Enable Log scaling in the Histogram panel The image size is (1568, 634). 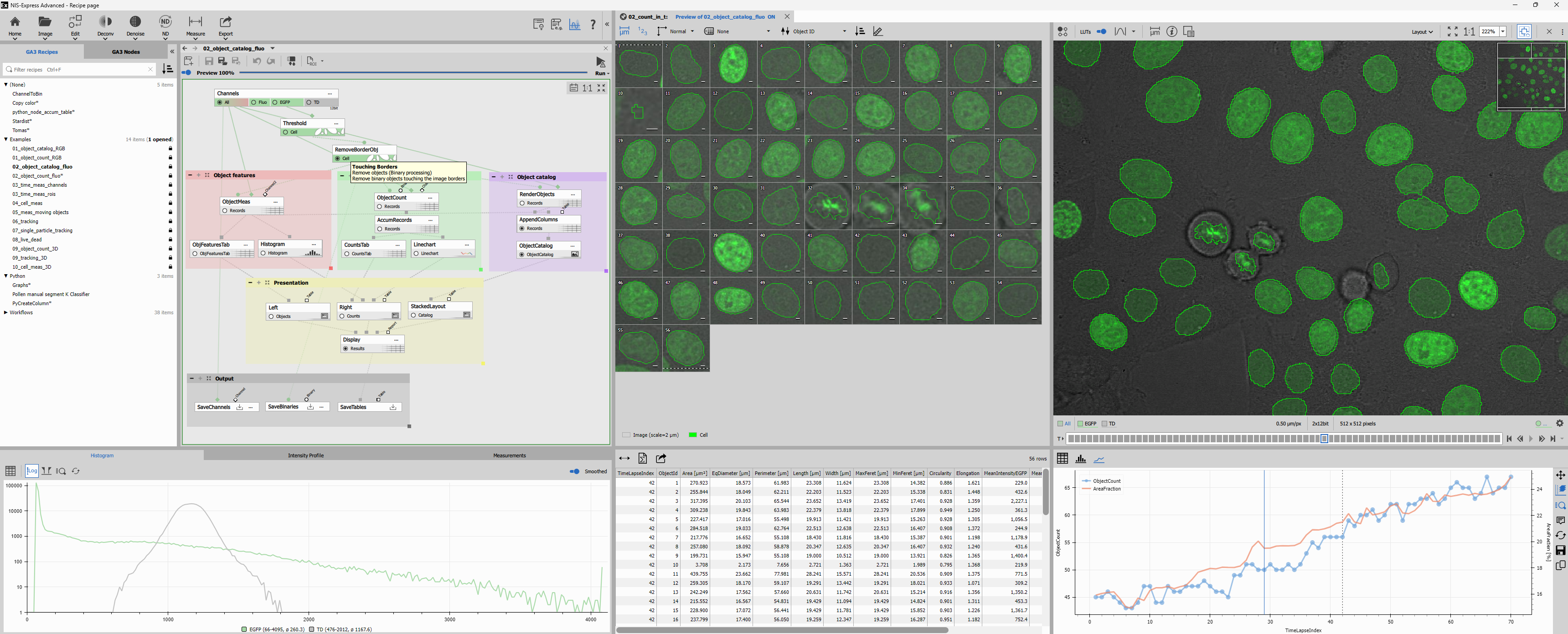point(31,470)
